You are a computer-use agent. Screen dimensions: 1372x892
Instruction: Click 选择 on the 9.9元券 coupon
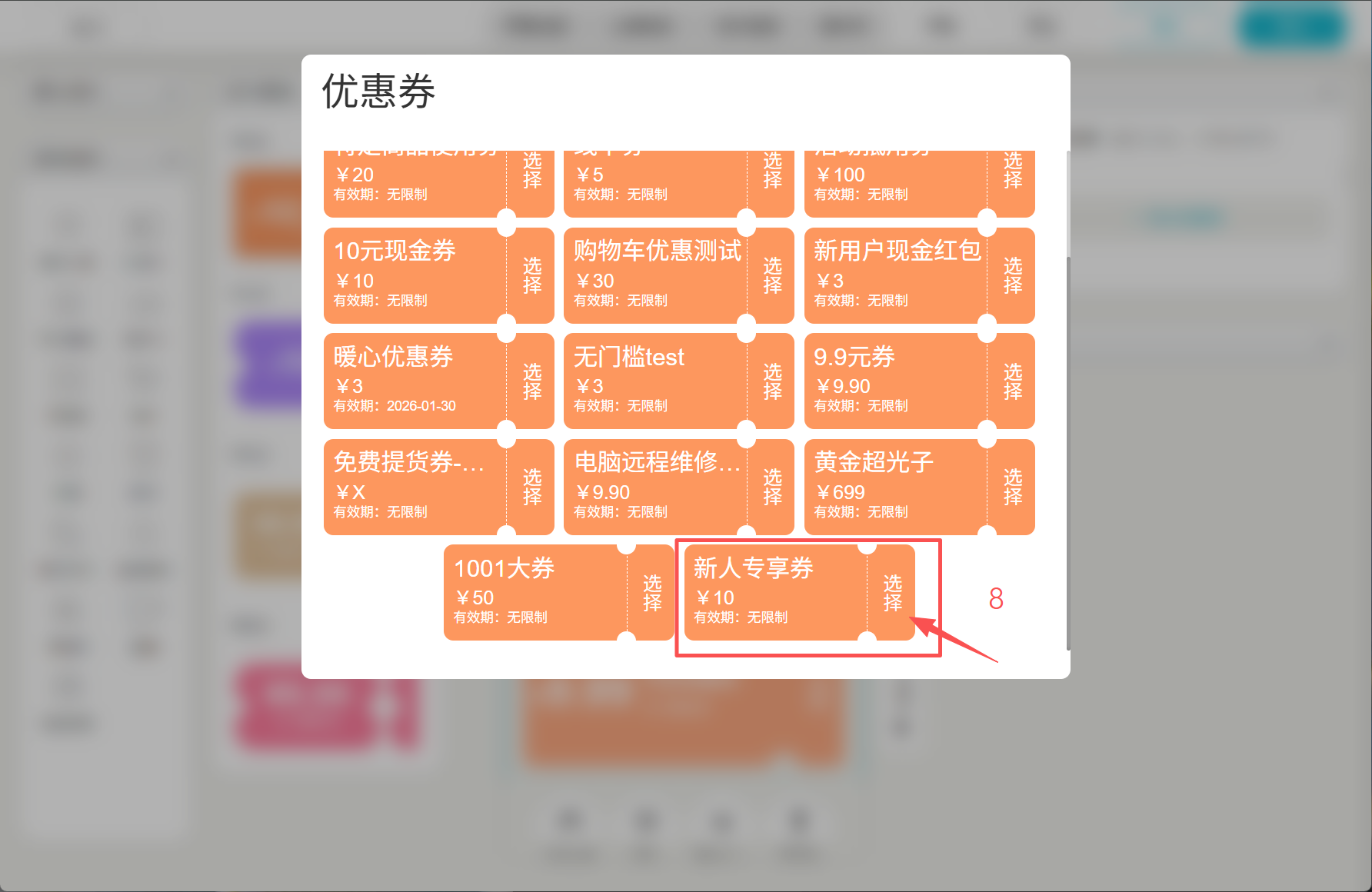[1012, 381]
